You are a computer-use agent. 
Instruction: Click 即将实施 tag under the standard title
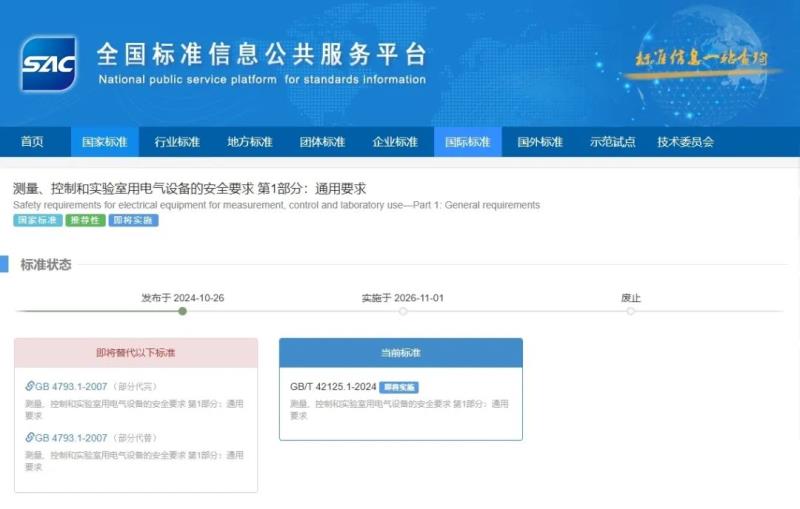(133, 220)
